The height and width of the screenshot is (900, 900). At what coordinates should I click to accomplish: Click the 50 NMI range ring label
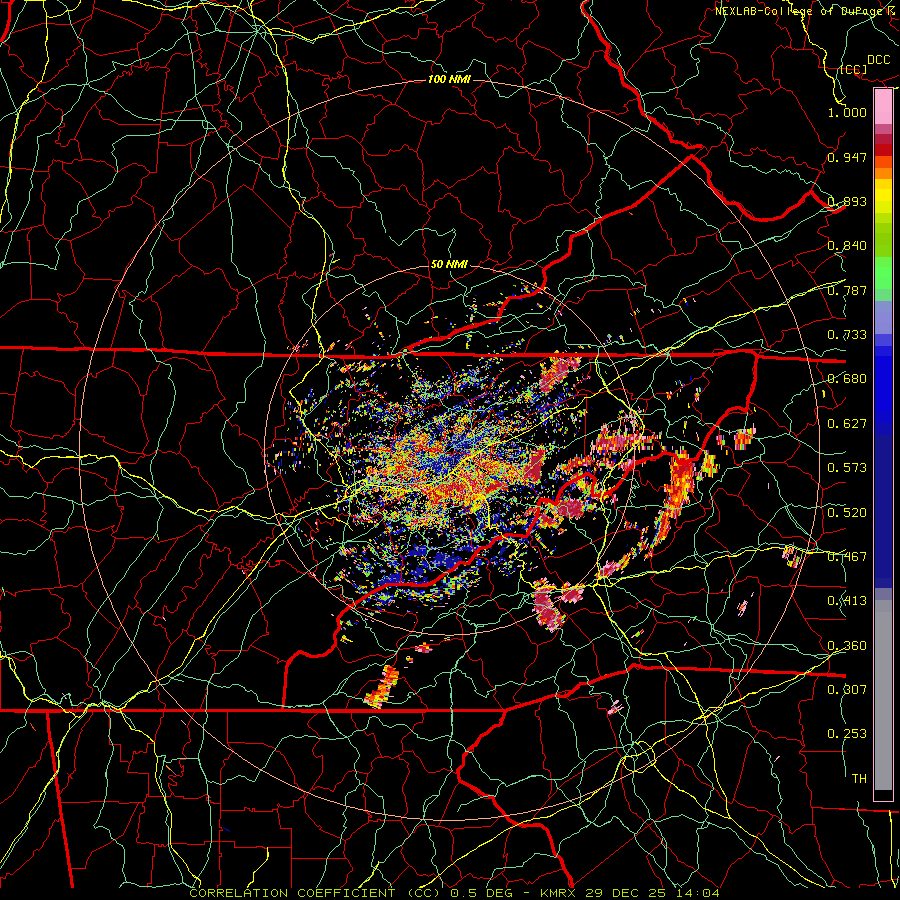[449, 264]
